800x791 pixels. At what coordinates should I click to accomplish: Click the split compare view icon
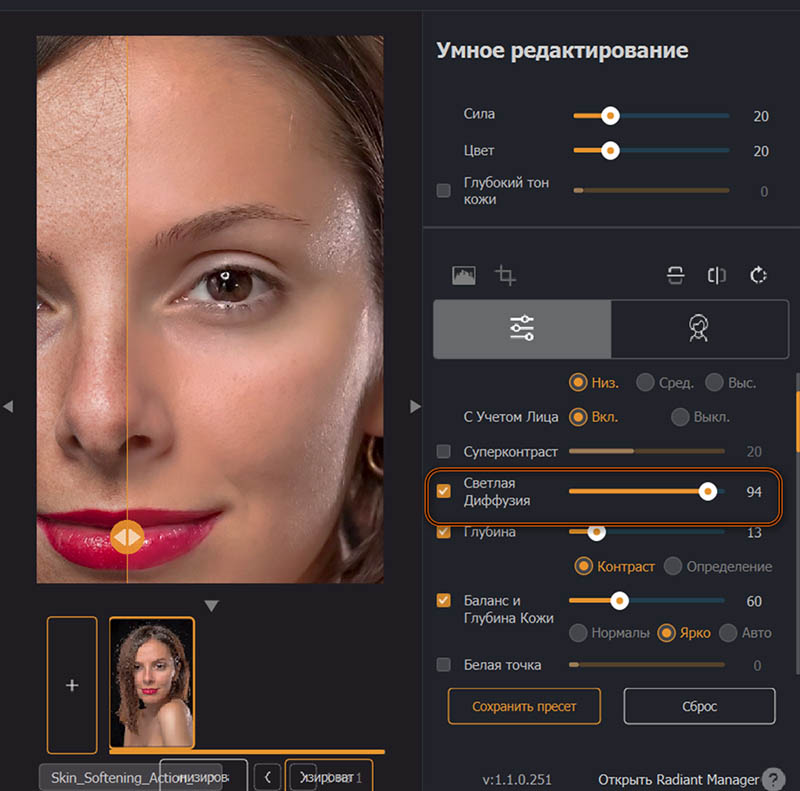point(716,276)
